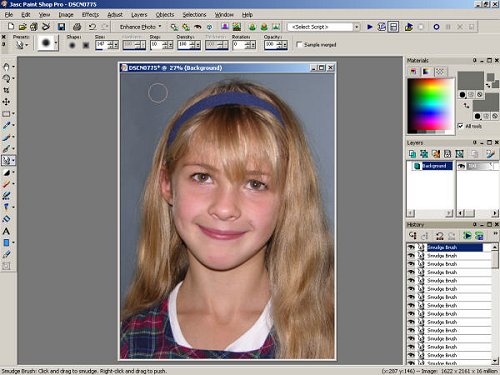
Task: Select the Dropper tool
Action: [6, 125]
